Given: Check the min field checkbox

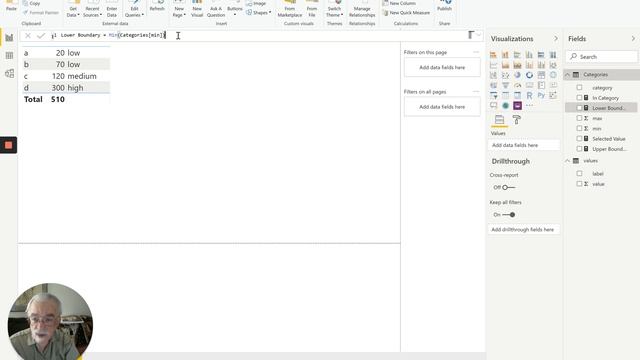Looking at the screenshot, I should pos(579,128).
